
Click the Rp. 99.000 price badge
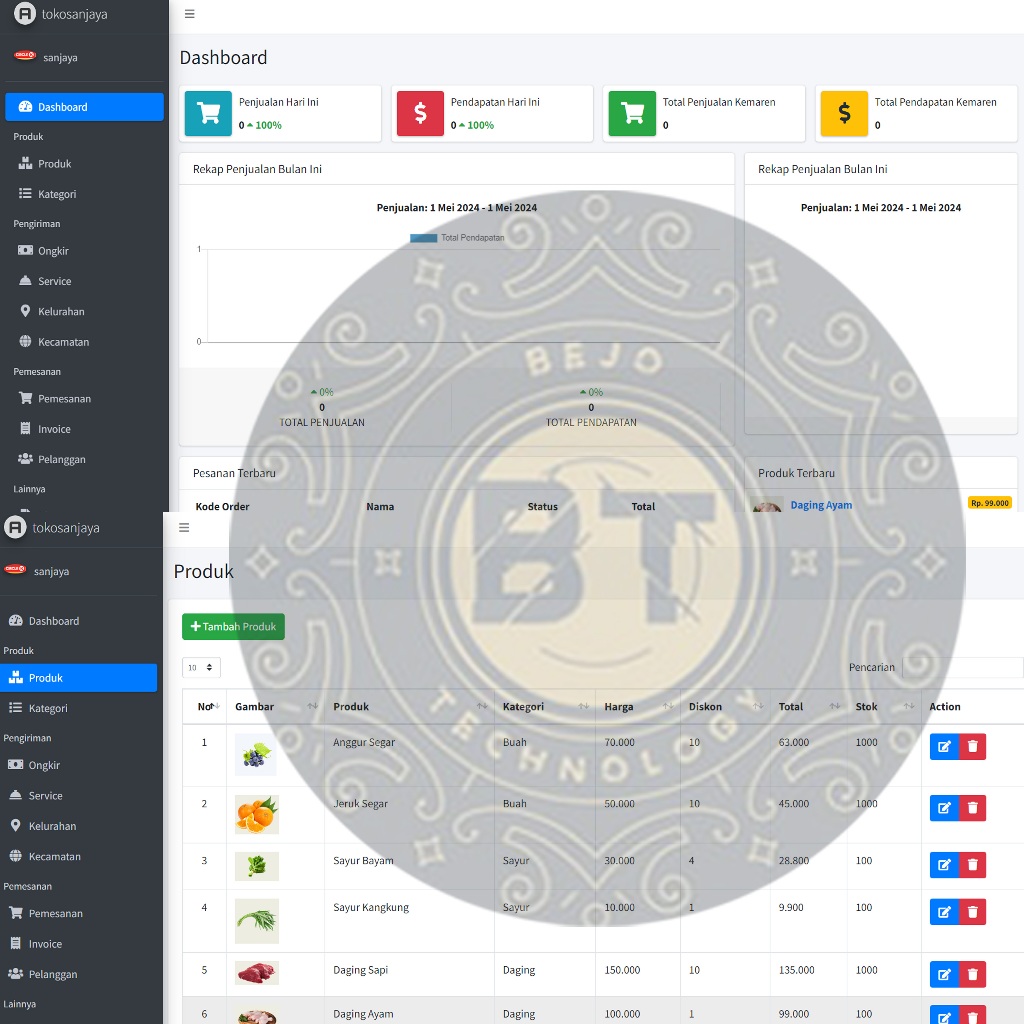pos(989,503)
